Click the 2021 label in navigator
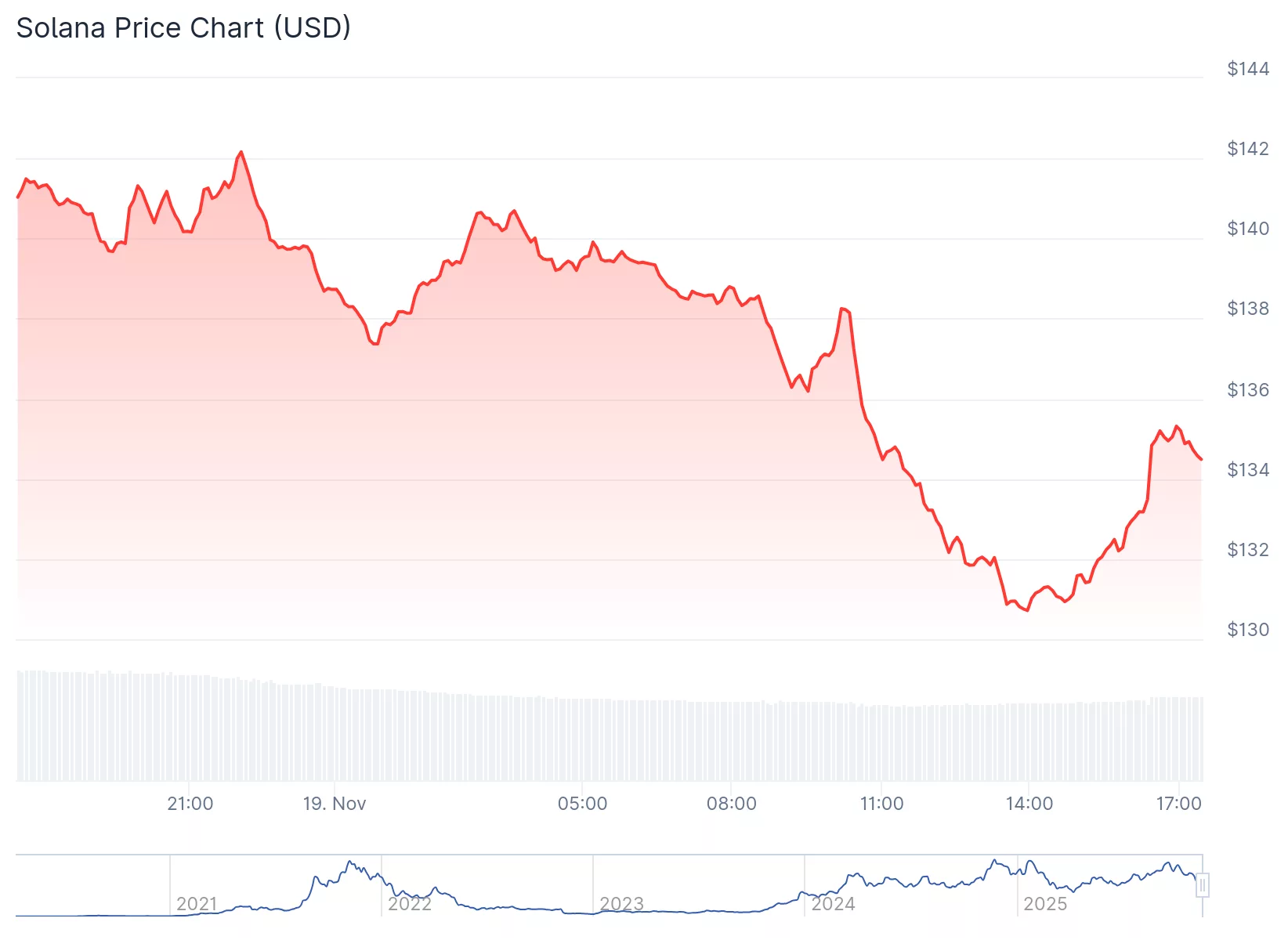 (x=197, y=904)
